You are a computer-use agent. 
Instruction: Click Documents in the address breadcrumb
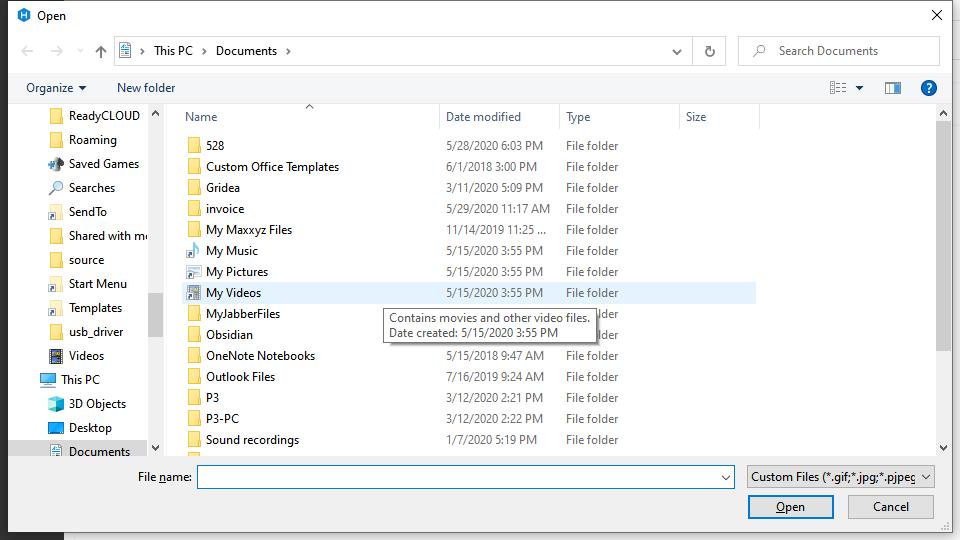point(246,51)
